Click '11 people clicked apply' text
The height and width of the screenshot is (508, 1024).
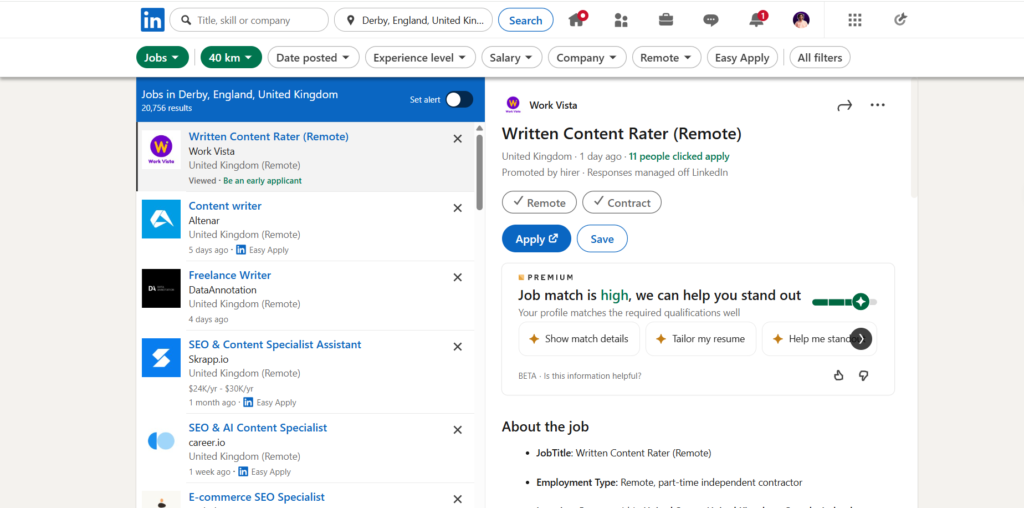[x=679, y=157]
